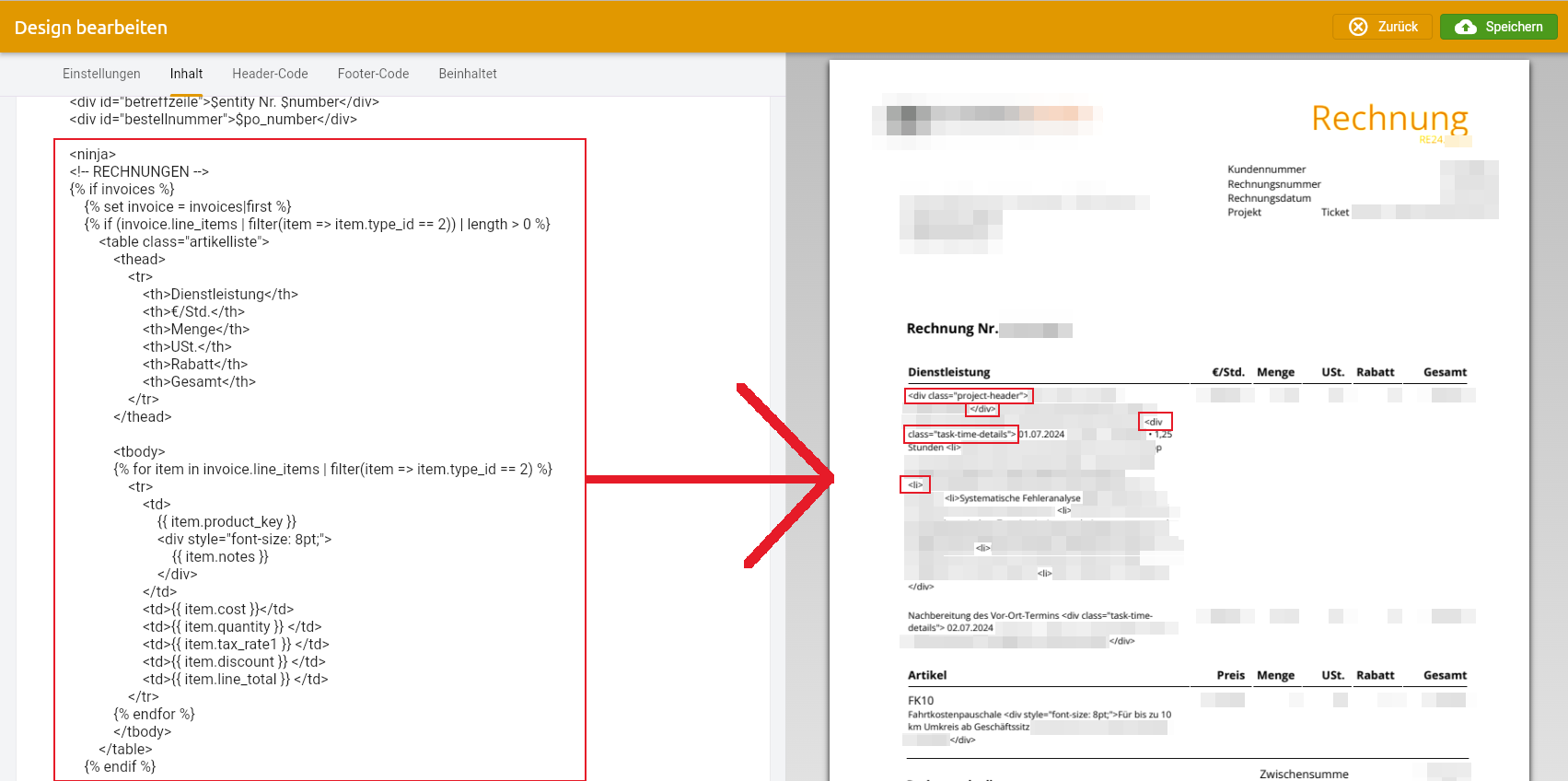The height and width of the screenshot is (781, 1568).
Task: Click 'Nachbereitung des Vor-Ort-Termins' text in preview
Action: click(x=983, y=615)
